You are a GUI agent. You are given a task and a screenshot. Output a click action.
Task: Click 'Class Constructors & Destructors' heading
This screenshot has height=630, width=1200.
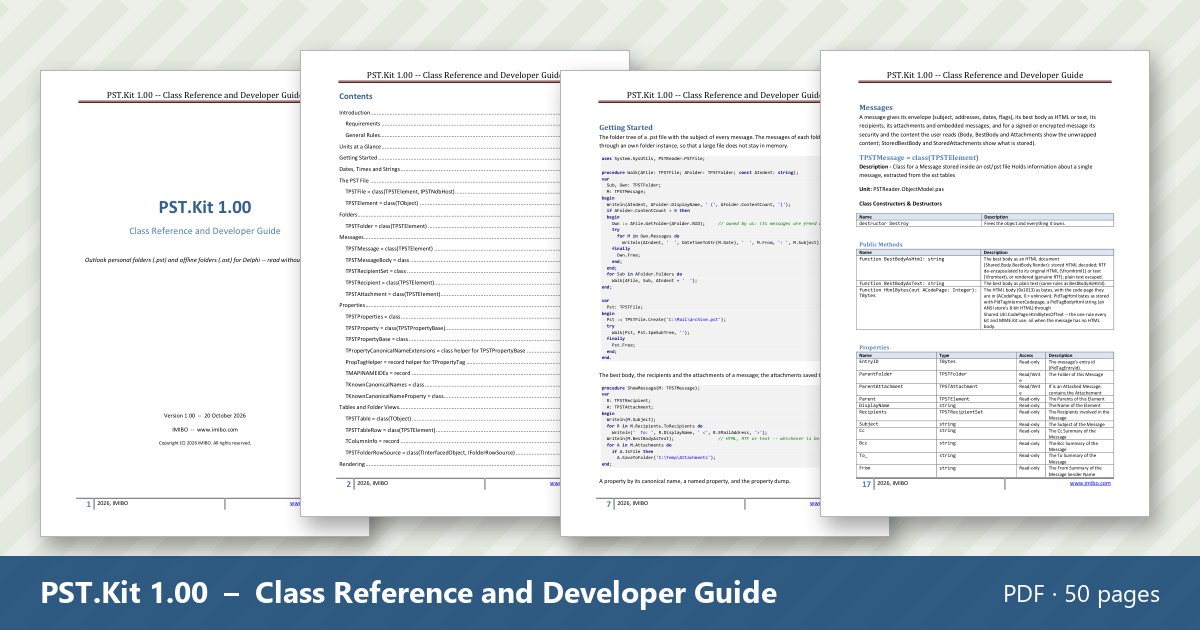click(x=901, y=204)
